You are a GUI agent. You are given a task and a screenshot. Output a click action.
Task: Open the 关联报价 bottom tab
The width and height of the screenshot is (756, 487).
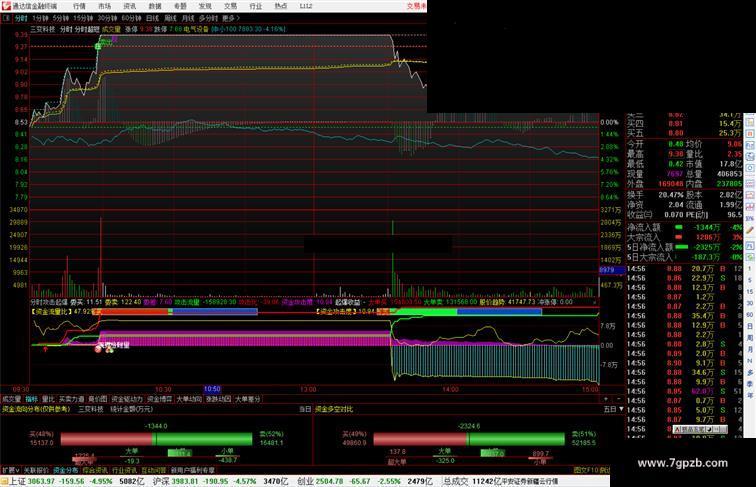tap(36, 470)
